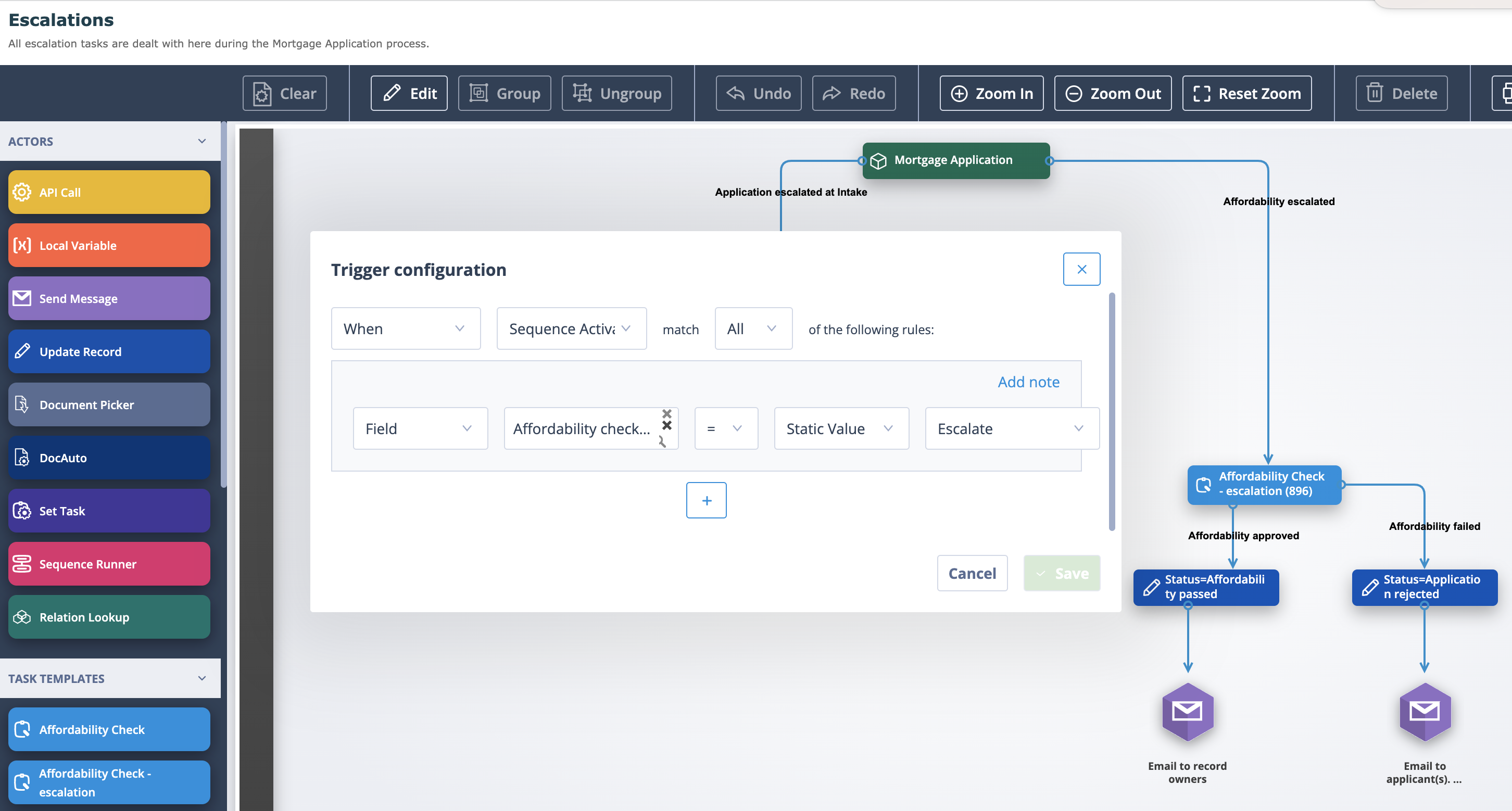Select the Update Record actor
The height and width of the screenshot is (811, 1512).
point(109,351)
